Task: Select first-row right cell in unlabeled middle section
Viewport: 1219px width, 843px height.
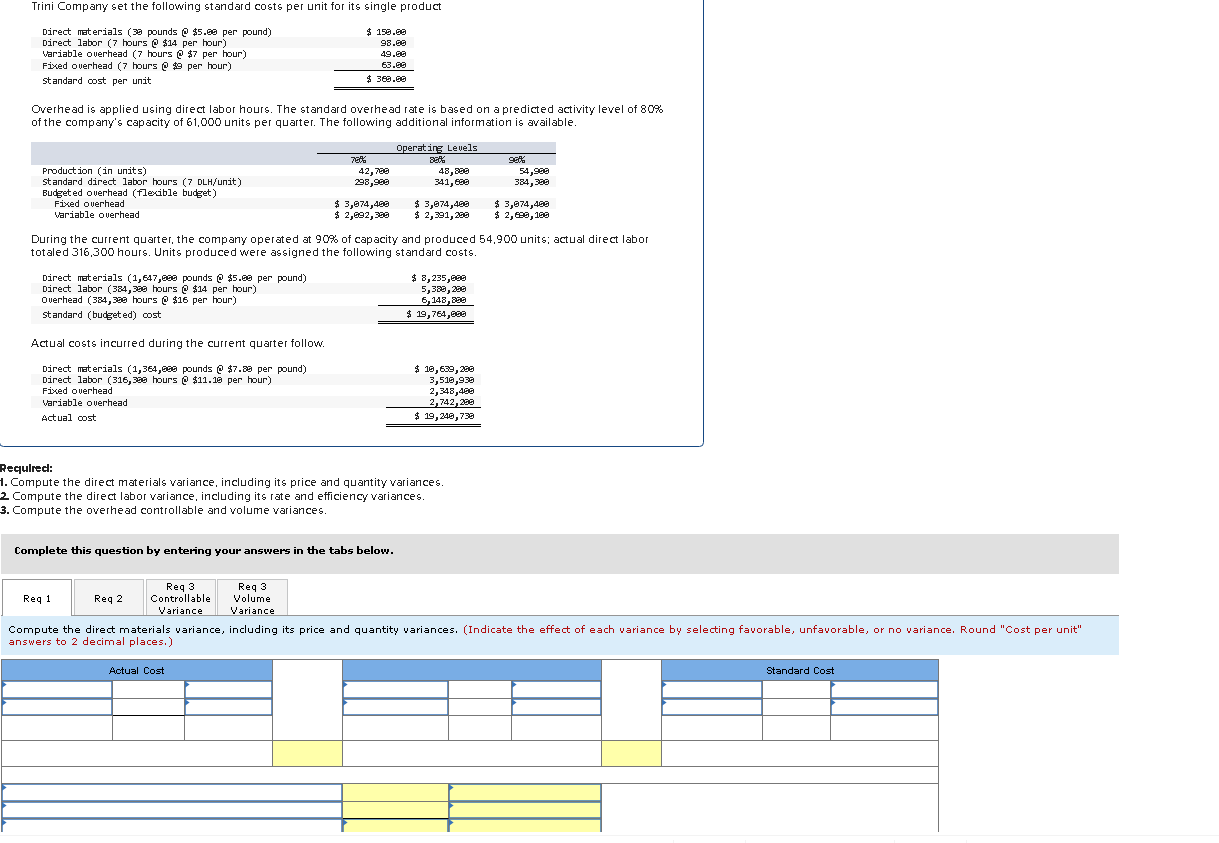Action: 556,690
